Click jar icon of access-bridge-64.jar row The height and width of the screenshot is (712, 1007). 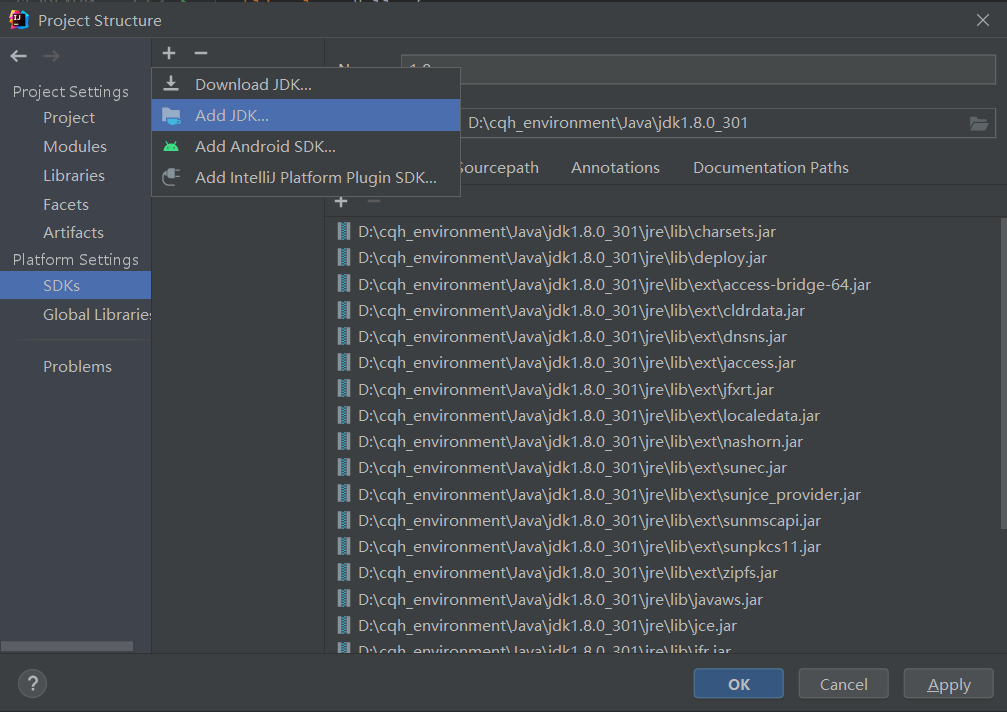pyautogui.click(x=344, y=284)
